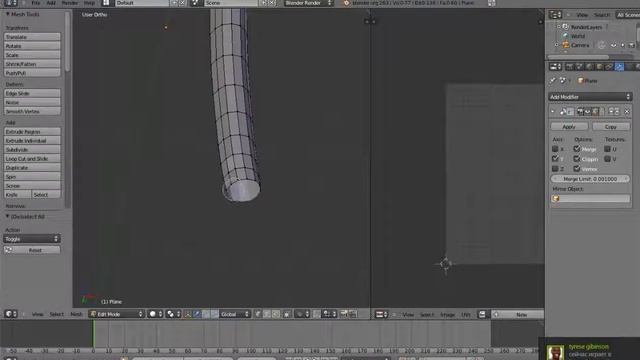Copy the Mirror modifier
Viewport: 640px width, 360px height.
click(611, 127)
